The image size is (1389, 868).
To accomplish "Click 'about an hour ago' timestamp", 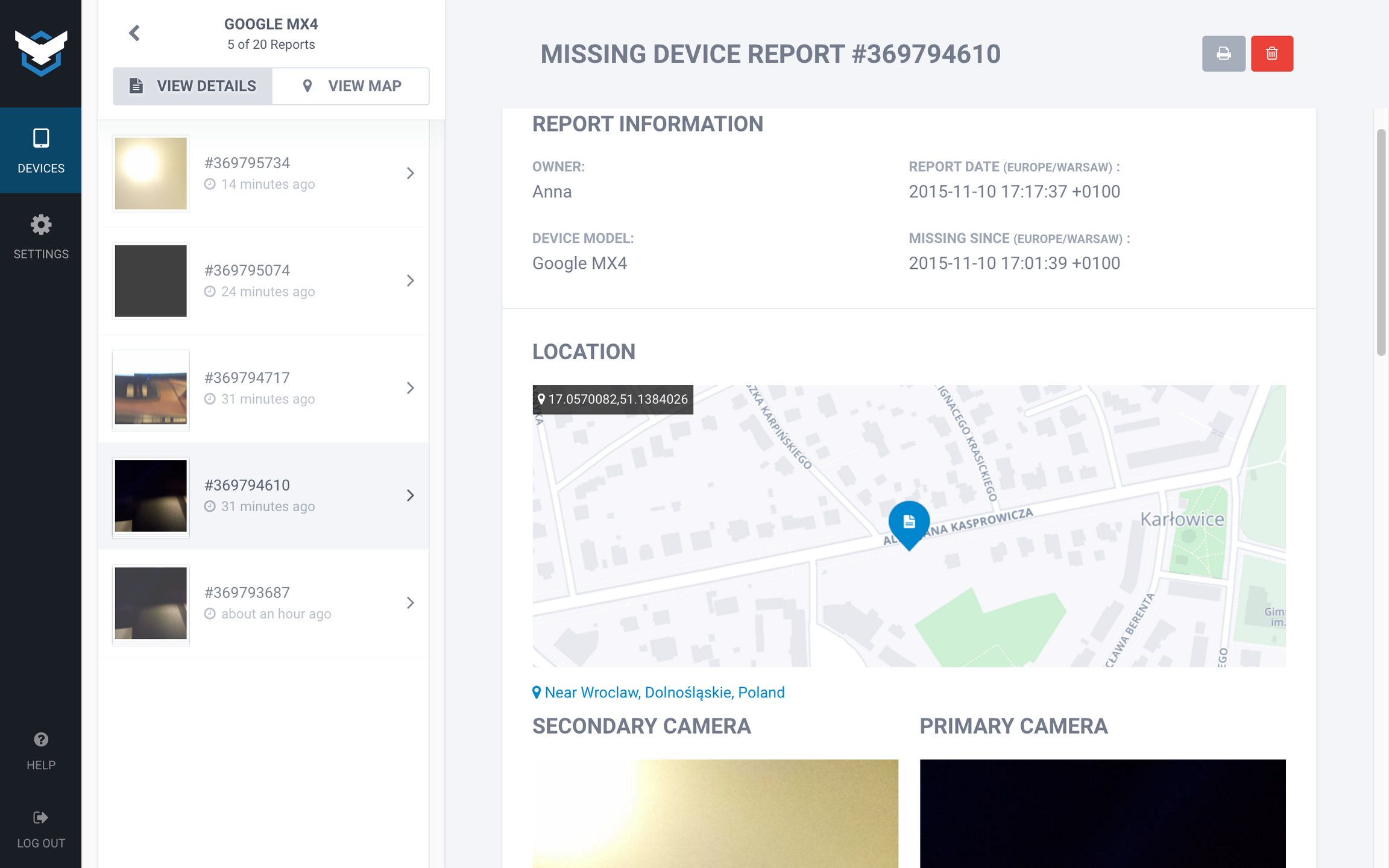I will click(x=276, y=614).
